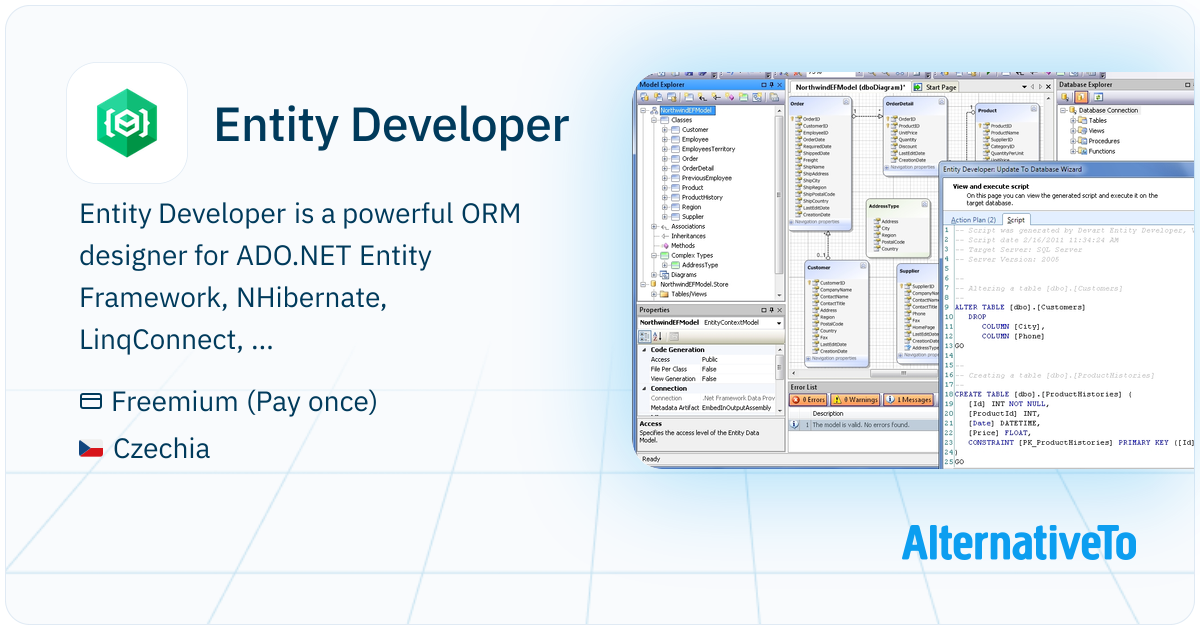Expand Navigation properties of Order entity
The width and height of the screenshot is (1200, 630).
click(x=790, y=221)
